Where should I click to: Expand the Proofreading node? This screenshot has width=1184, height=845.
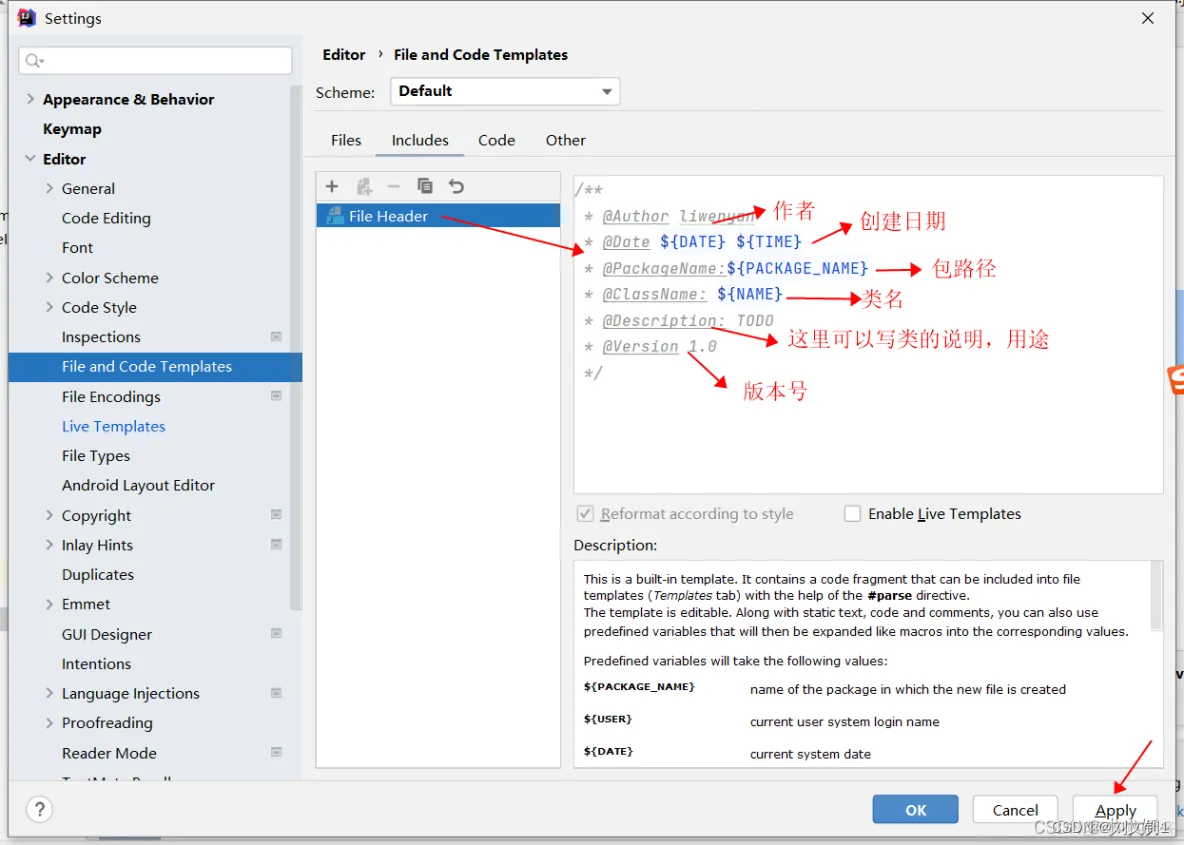click(x=49, y=723)
